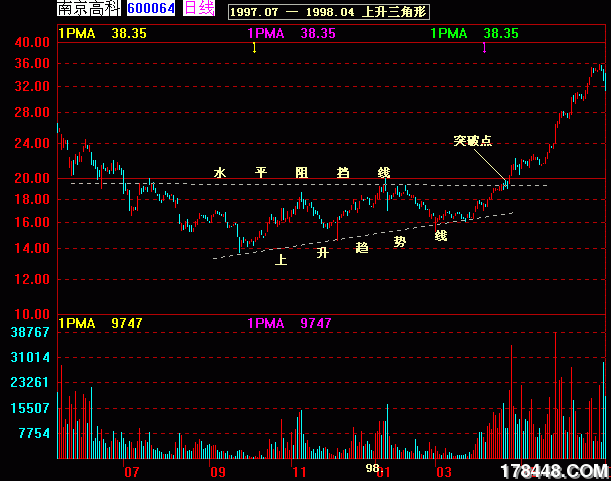Switch to the 日线 daily chart period
The image size is (611, 481).
click(199, 9)
